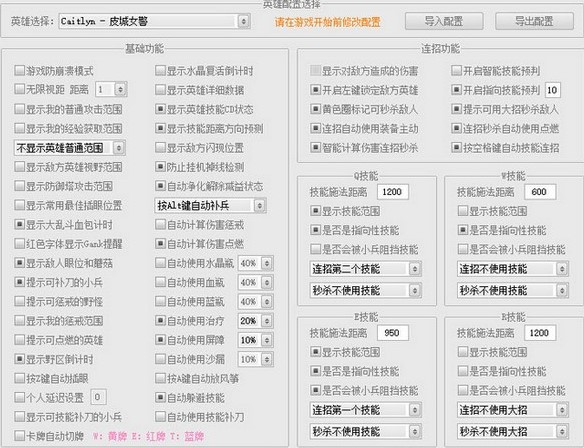The image size is (584, 448).
Task: Uncheck 开启左键锁定敌方英雄 checkbox
Action: pos(315,89)
